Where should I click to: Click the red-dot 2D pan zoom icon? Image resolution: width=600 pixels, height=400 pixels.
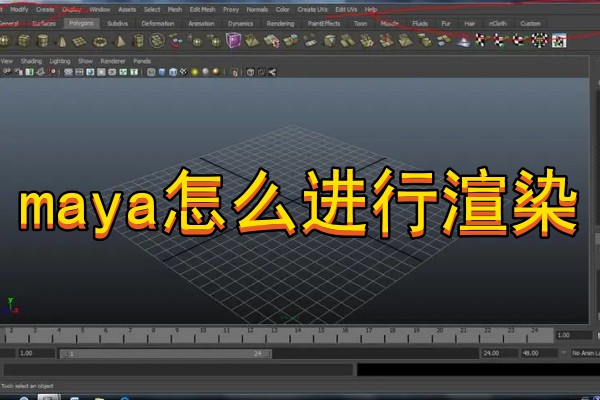pos(52,72)
